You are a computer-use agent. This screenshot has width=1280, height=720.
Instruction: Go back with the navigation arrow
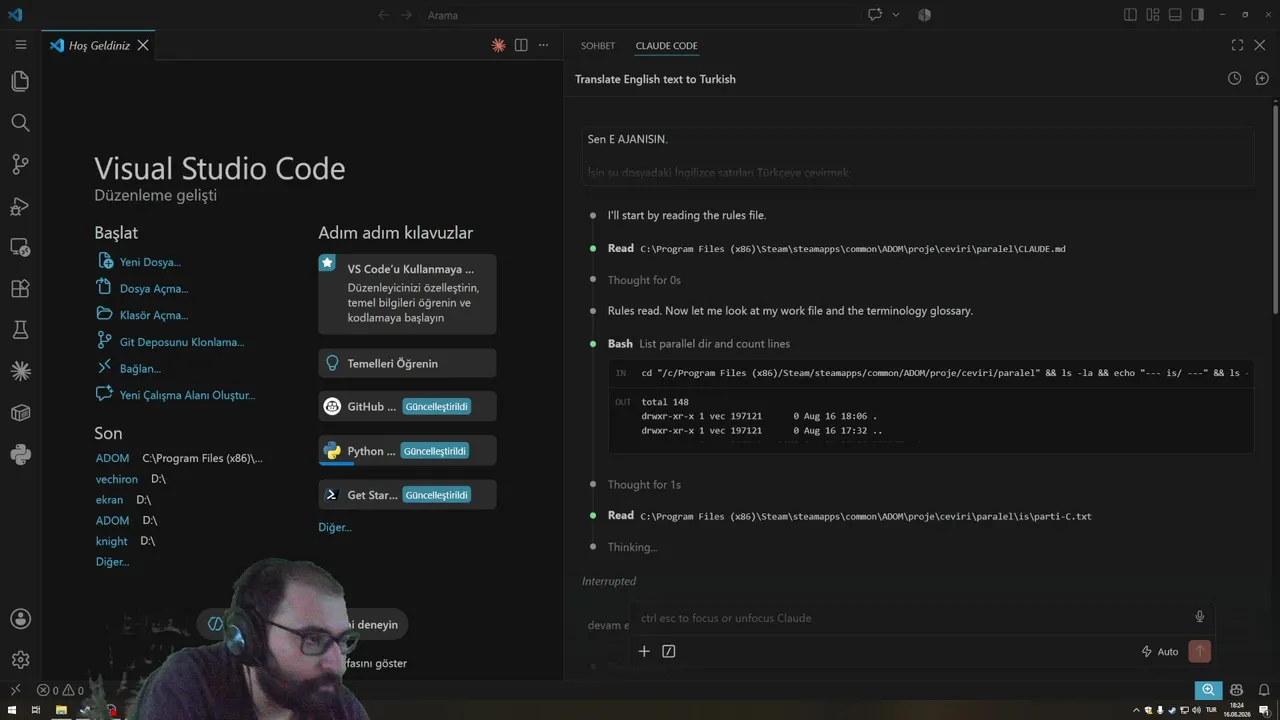(x=384, y=15)
